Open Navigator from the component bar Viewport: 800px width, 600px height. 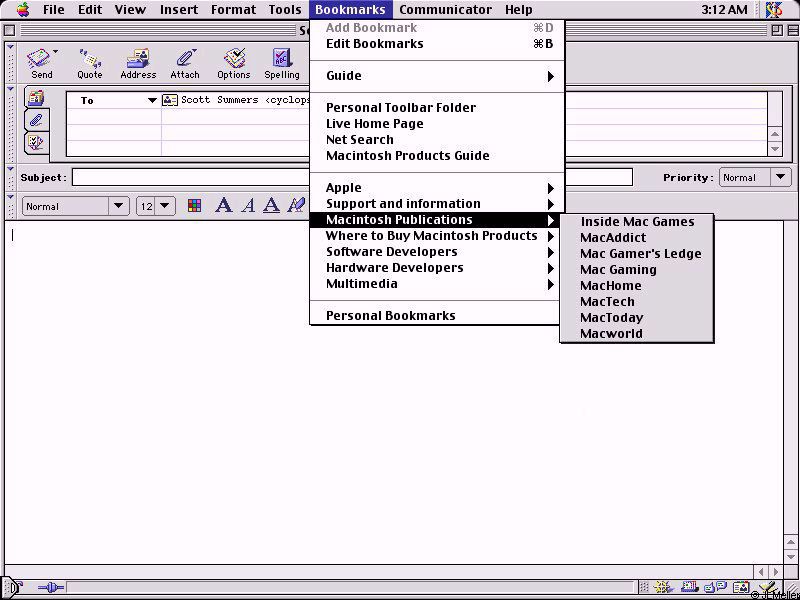click(662, 588)
